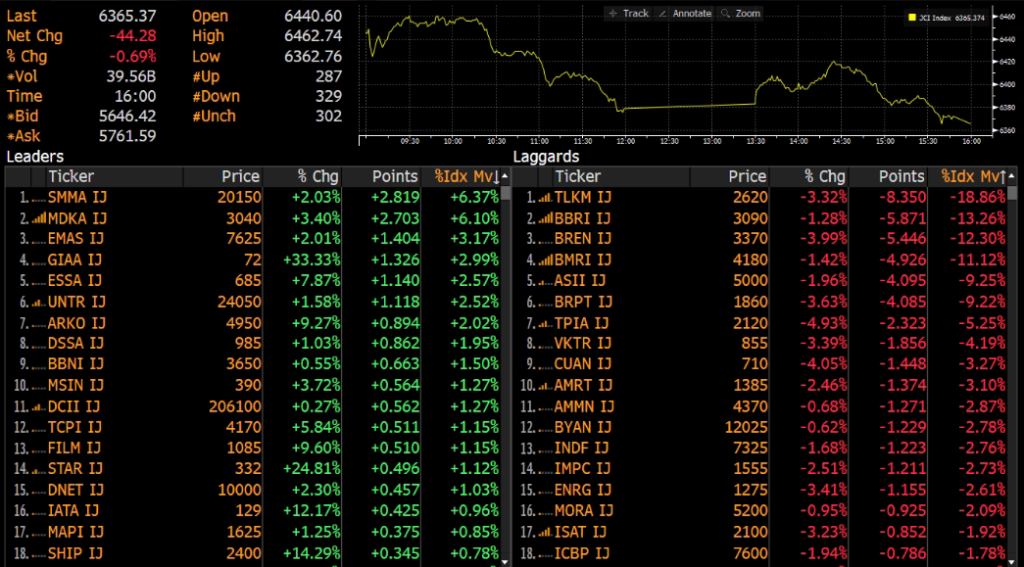Image resolution: width=1024 pixels, height=567 pixels.
Task: Click the Leaders Ticker column header
Action: 71,176
